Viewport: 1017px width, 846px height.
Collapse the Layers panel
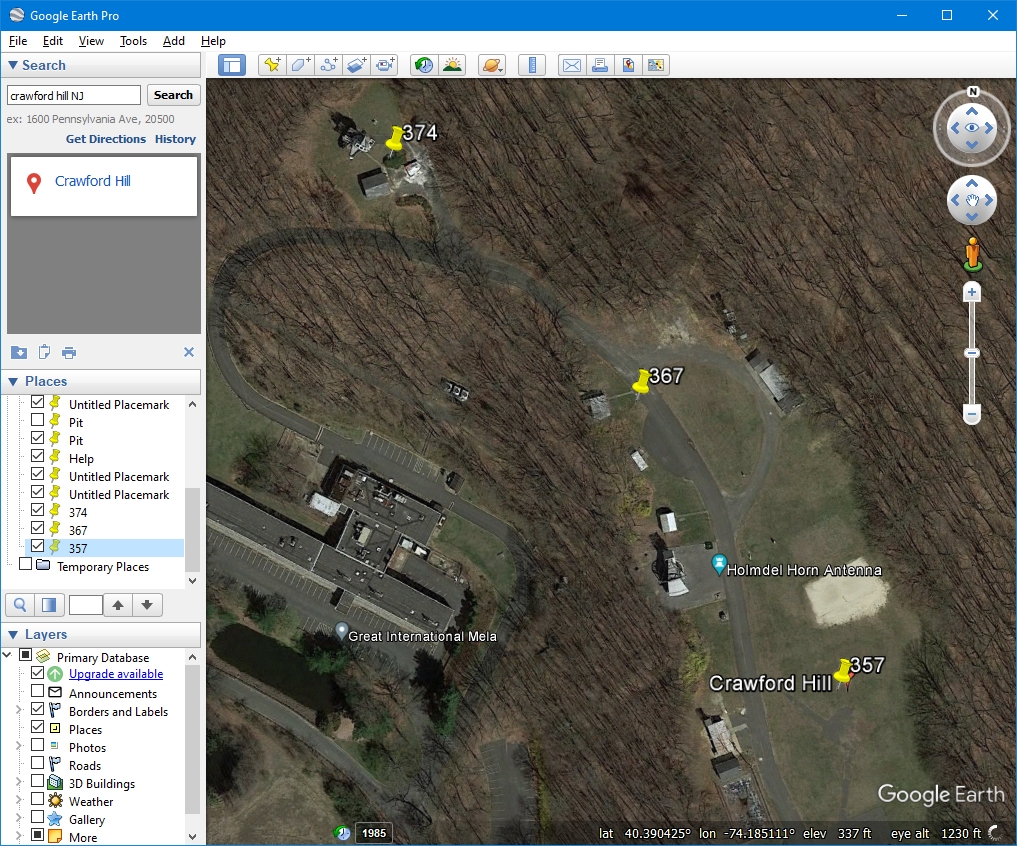[13, 634]
